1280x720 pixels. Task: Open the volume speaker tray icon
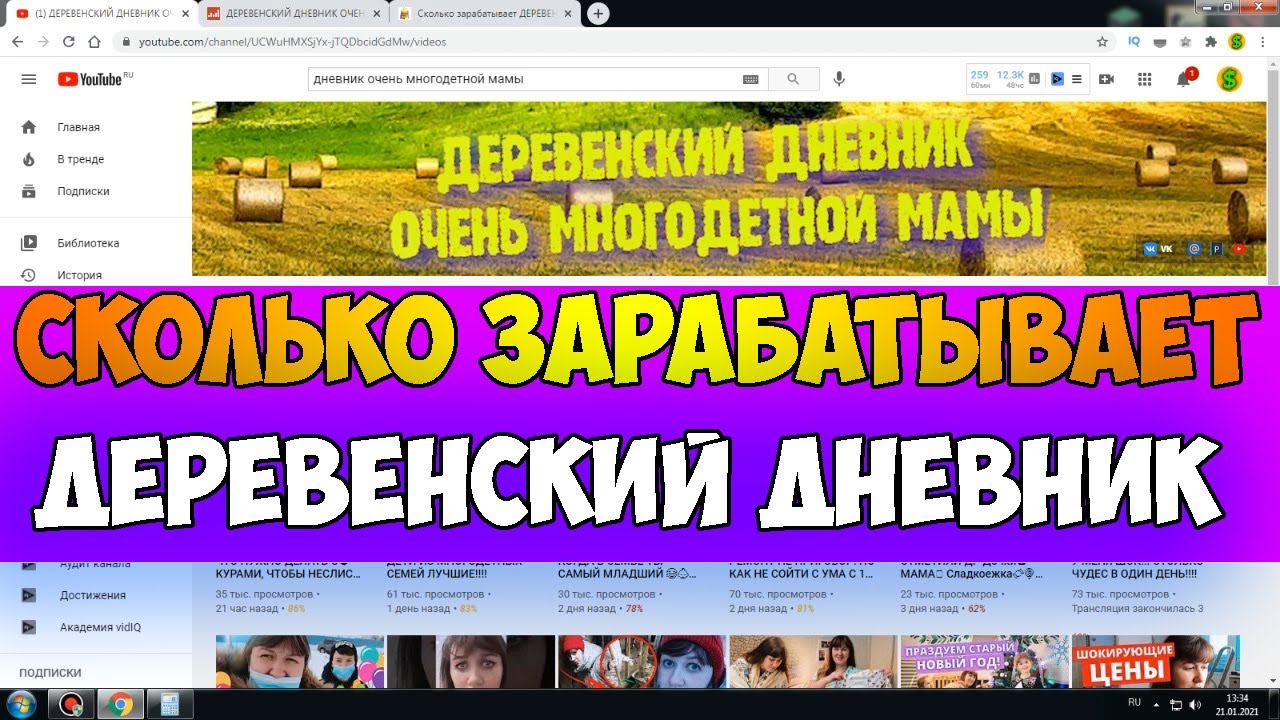(x=1196, y=704)
